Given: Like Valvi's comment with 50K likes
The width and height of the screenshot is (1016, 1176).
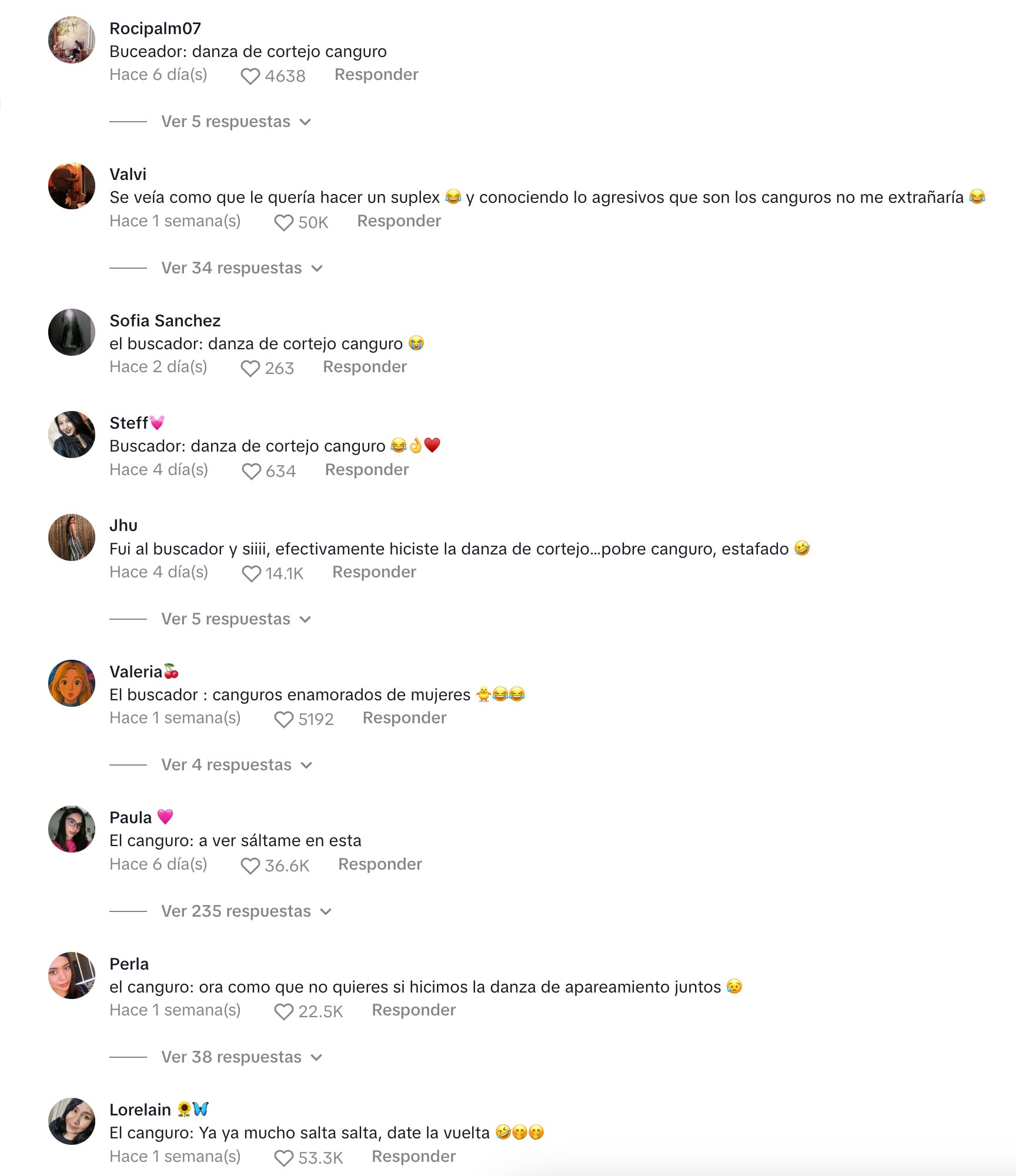Looking at the screenshot, I should click(x=284, y=222).
